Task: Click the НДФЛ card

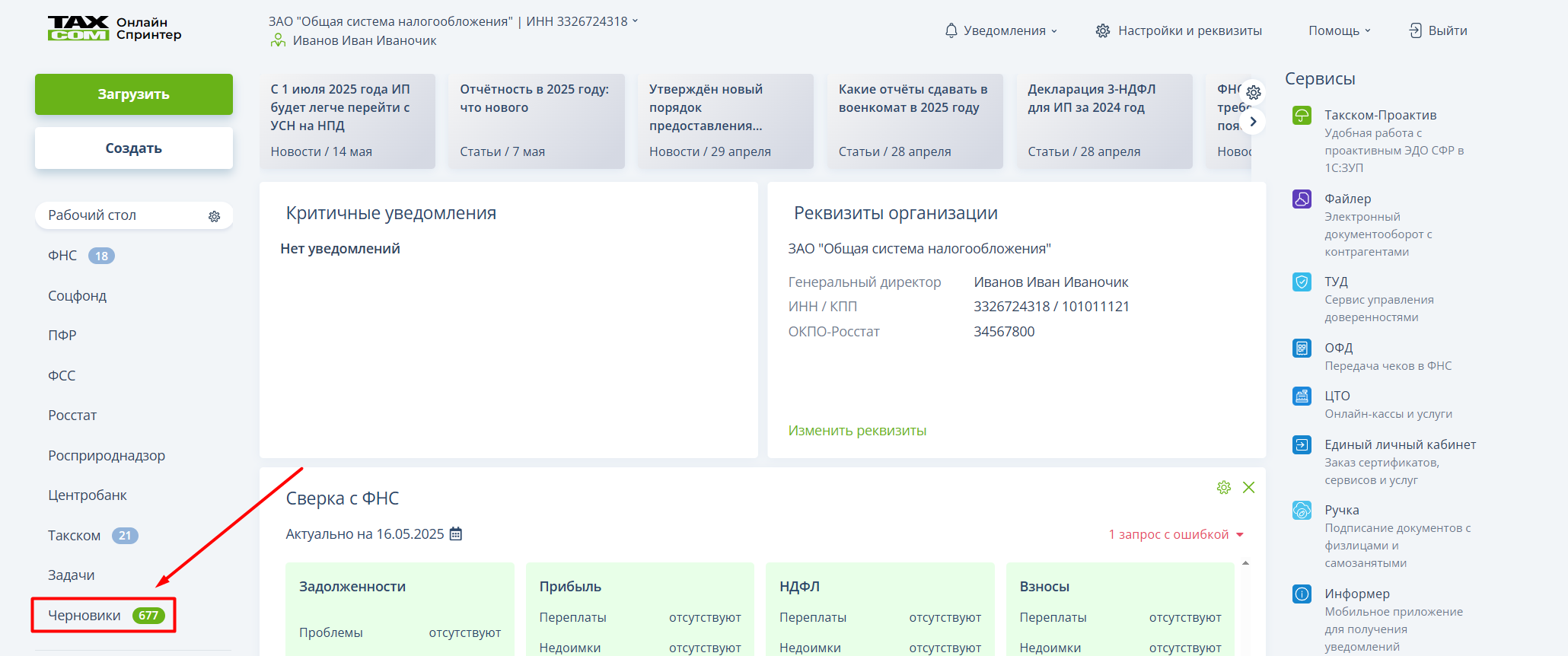Action: [881, 609]
